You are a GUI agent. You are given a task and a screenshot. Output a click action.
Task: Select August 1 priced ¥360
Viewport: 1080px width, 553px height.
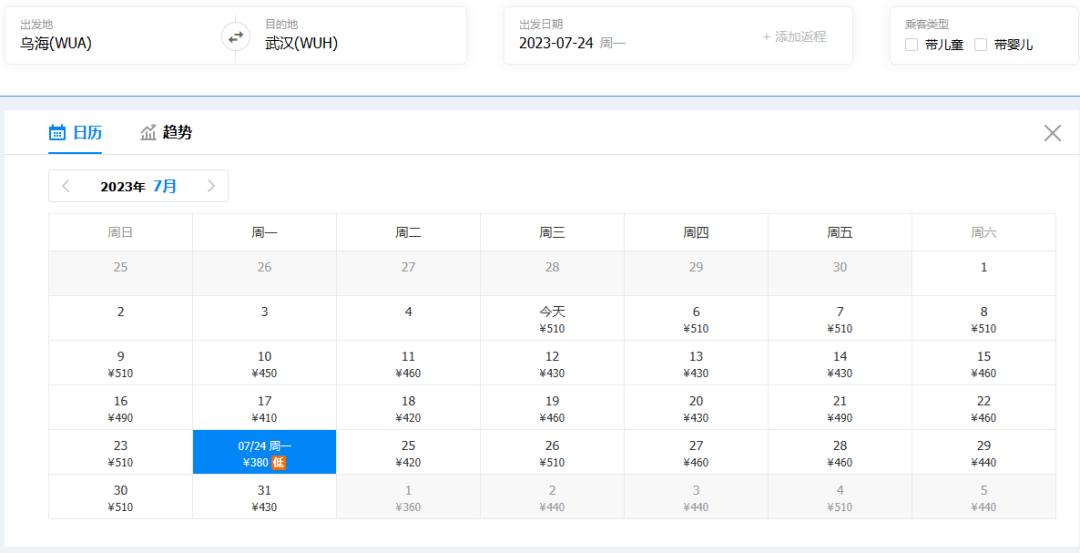tap(408, 497)
